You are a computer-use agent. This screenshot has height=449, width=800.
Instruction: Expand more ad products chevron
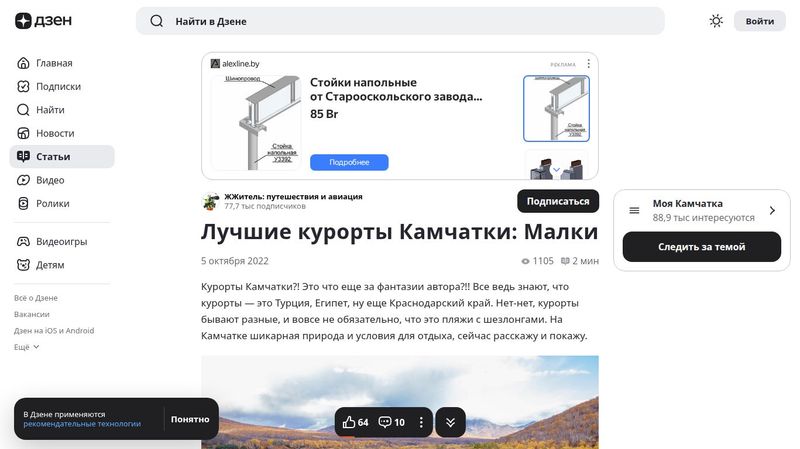[x=556, y=169]
